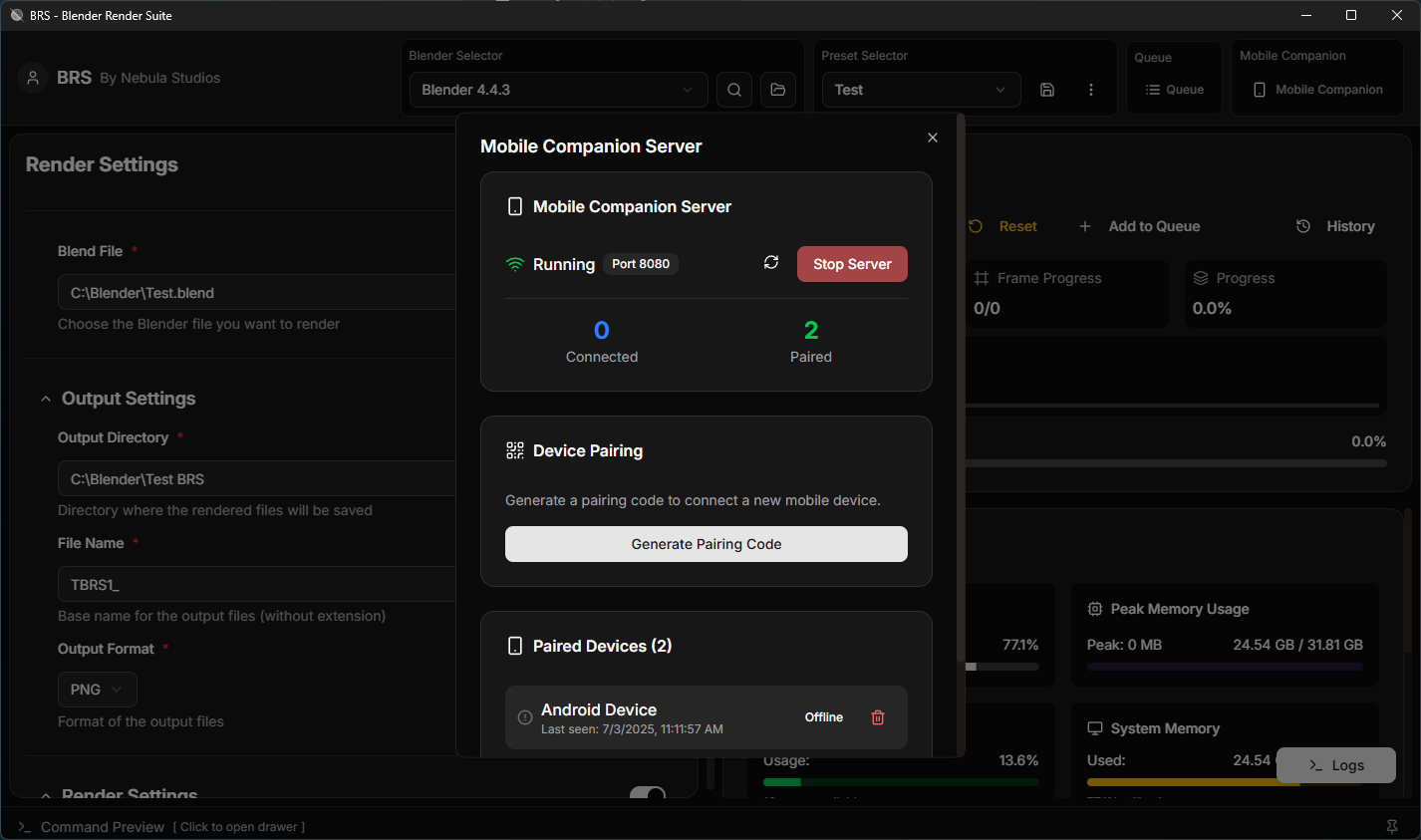This screenshot has height=840, width=1421.
Task: Open the Command Preview drawer
Action: (x=162, y=827)
